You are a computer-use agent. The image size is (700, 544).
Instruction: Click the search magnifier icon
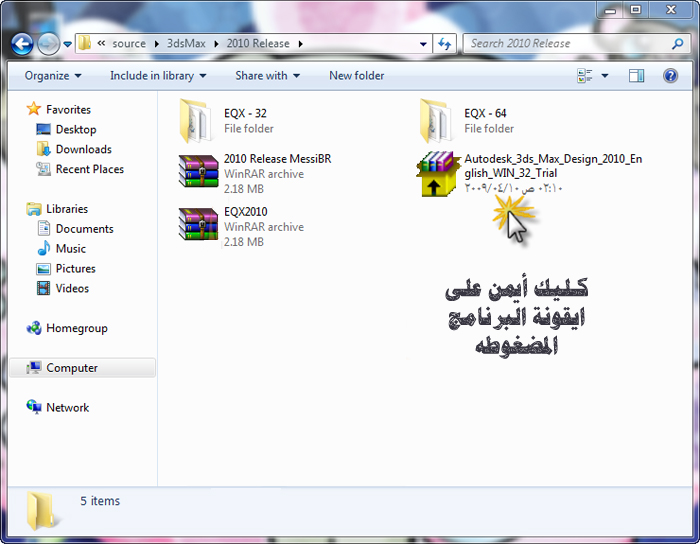678,43
